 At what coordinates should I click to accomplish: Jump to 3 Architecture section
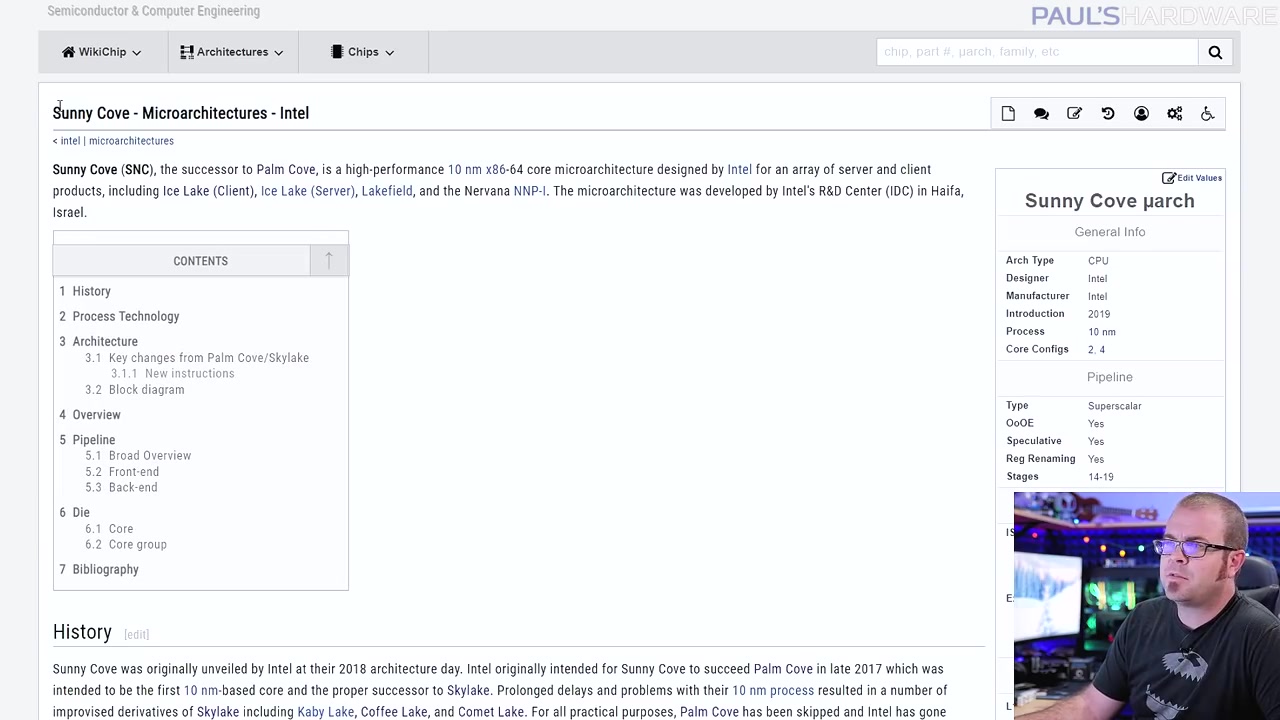point(98,341)
